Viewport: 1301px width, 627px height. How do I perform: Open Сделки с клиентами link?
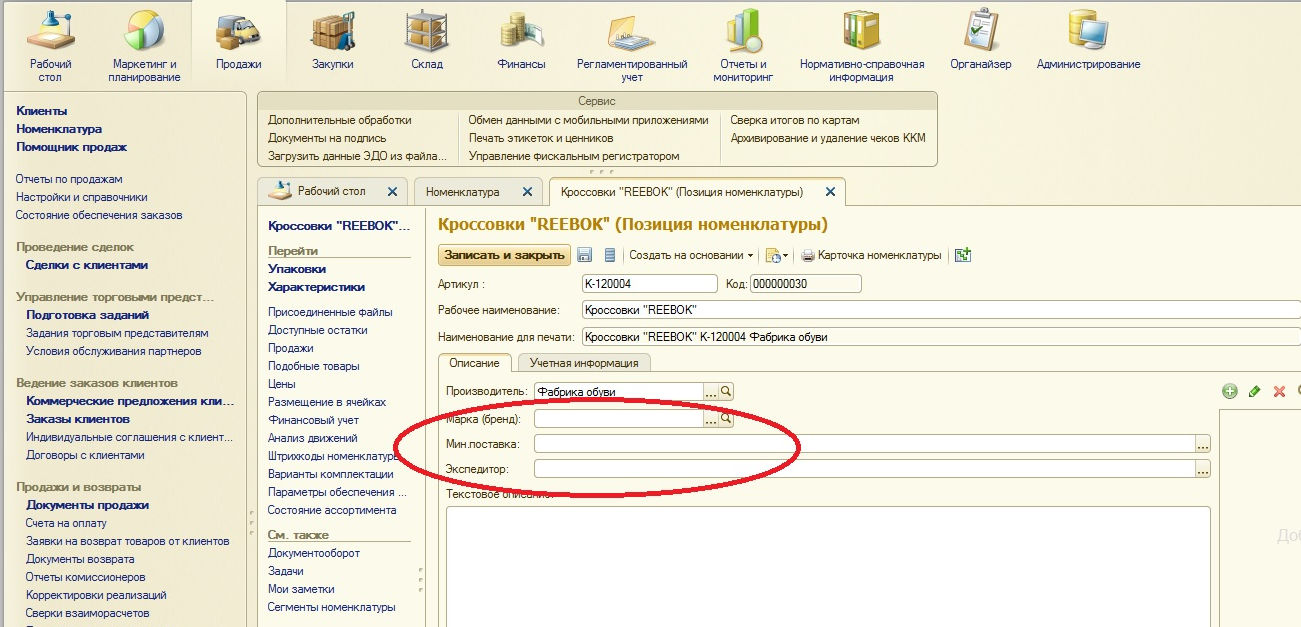point(87,265)
